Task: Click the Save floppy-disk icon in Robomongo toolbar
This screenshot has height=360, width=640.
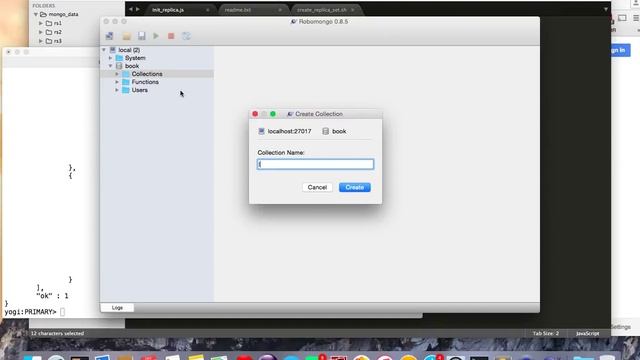Action: pos(141,36)
